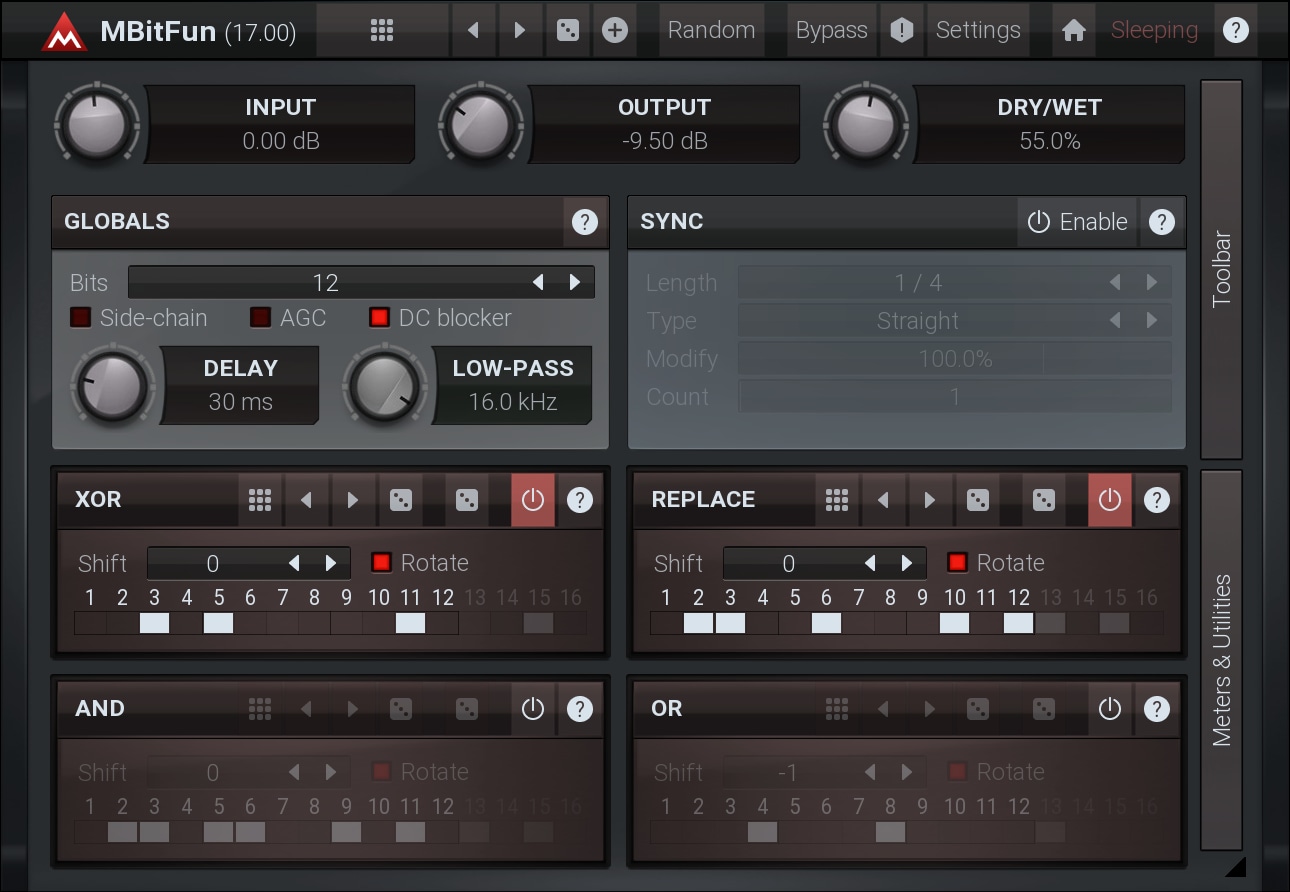Toggle the DC blocker checkbox
Screen dimensions: 1290x892
coord(379,318)
